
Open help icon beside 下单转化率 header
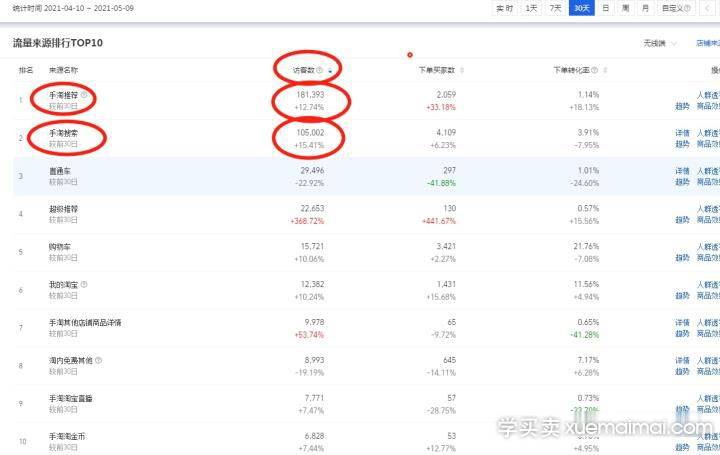tap(595, 70)
